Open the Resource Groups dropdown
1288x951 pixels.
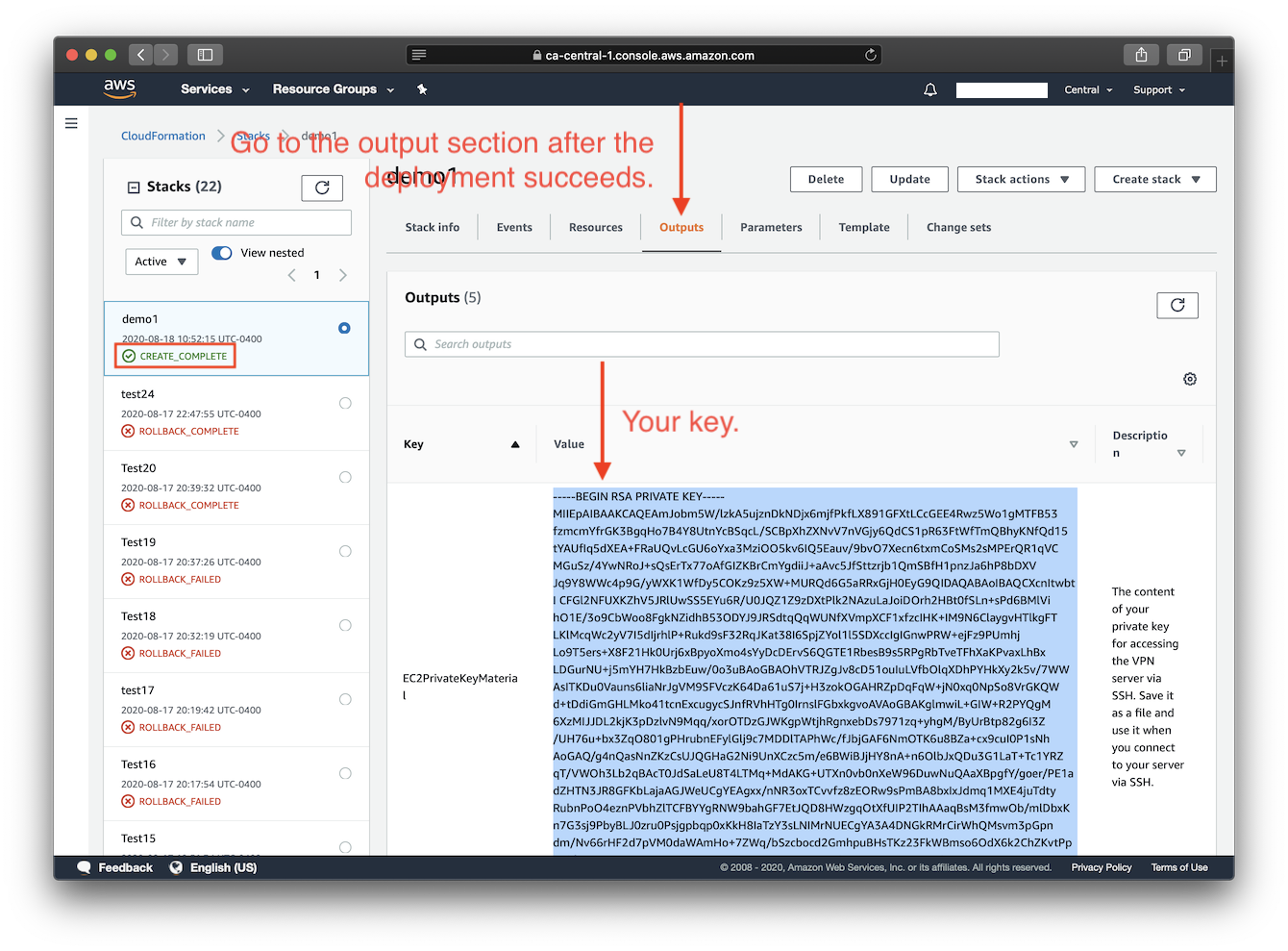(334, 89)
